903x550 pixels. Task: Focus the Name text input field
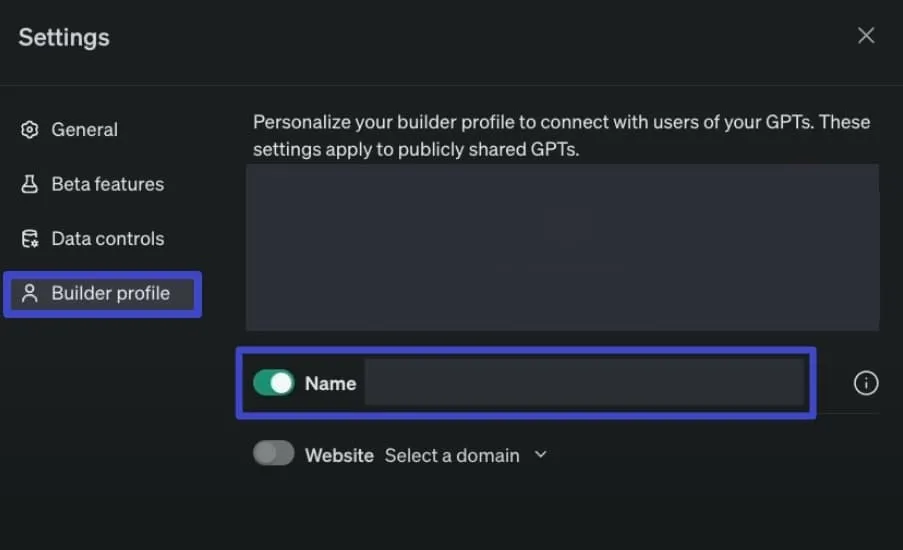point(585,382)
